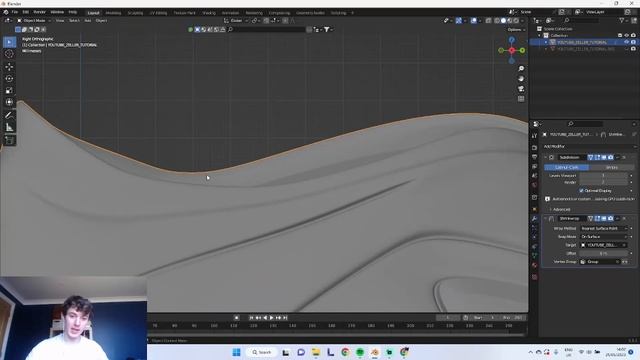Open the Render properties tab icon

535,147
